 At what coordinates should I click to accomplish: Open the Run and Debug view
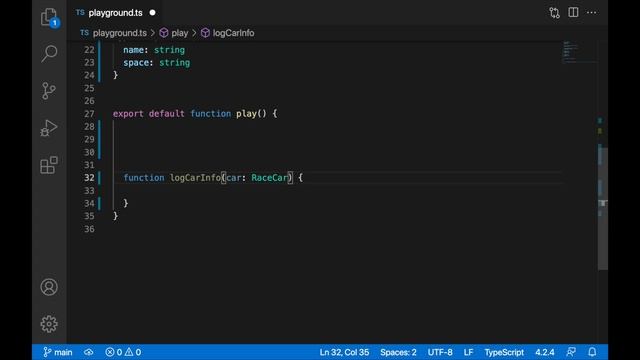coord(49,128)
